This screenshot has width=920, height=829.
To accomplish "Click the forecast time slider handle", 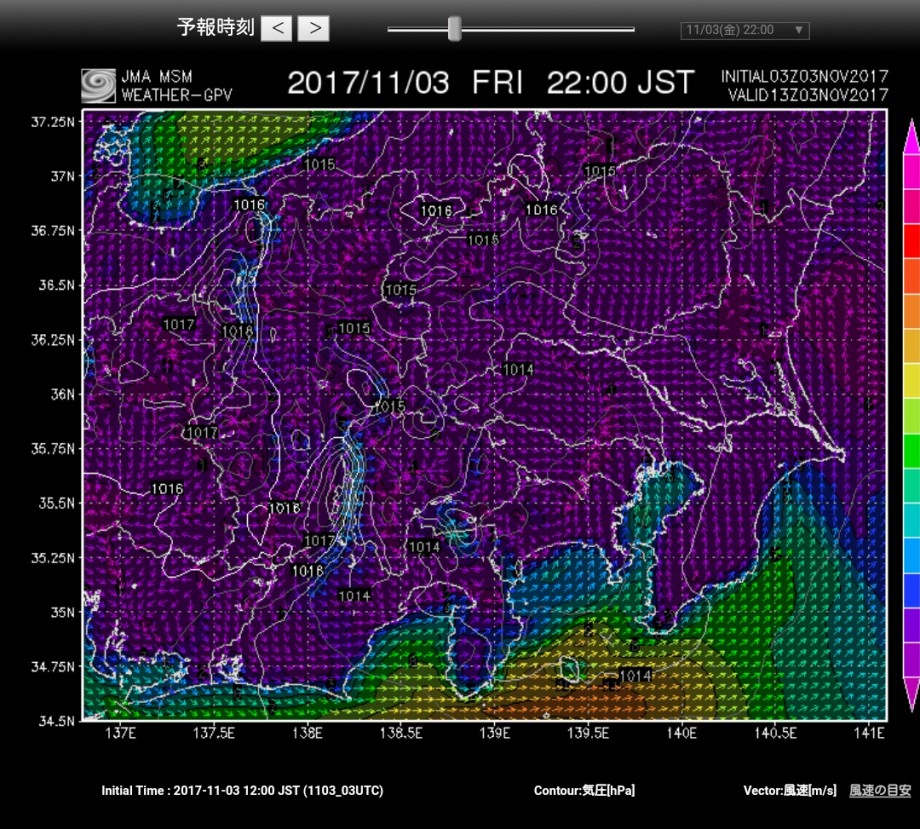I will (454, 29).
